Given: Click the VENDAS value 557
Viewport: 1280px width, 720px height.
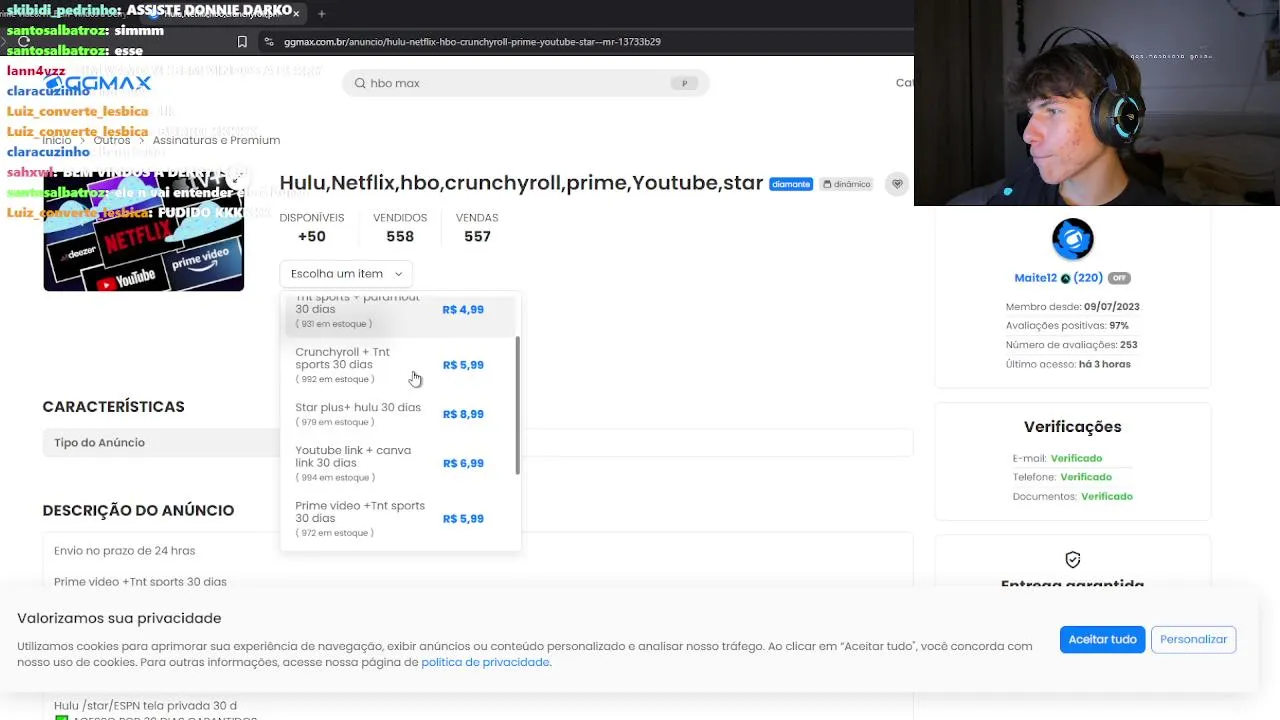Looking at the screenshot, I should click(477, 237).
